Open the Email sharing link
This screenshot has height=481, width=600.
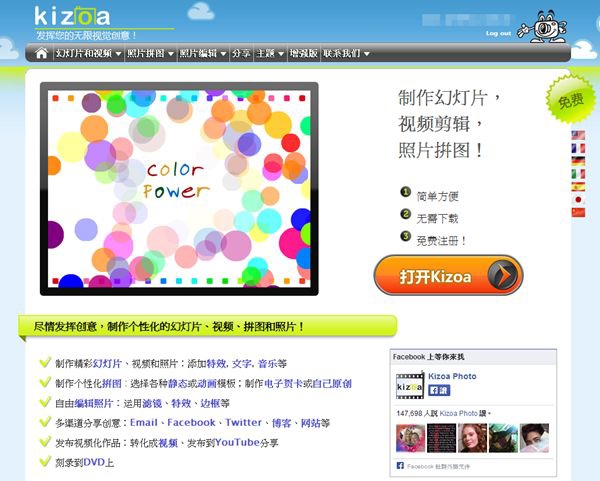(x=144, y=422)
